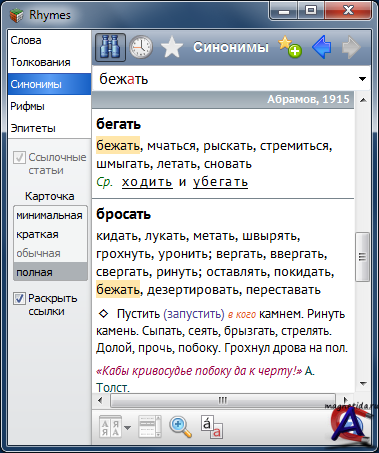Image resolution: width=379 pixels, height=453 pixels.
Task: Click the vertical scrollbar down arrow
Action: [363, 384]
